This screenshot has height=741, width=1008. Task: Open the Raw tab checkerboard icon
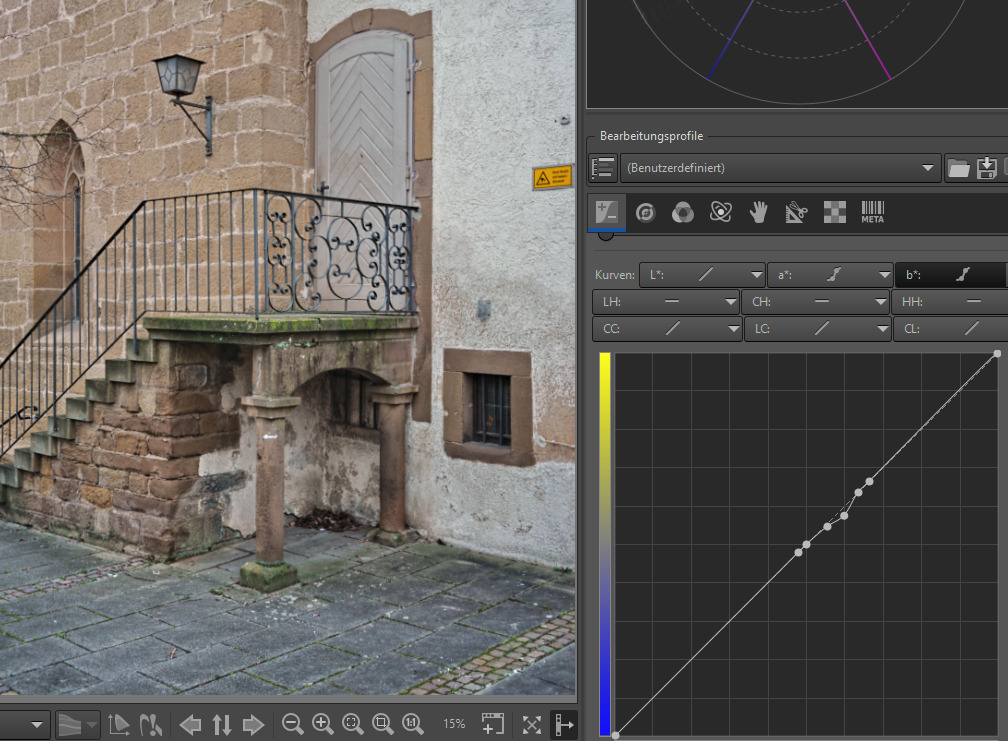[x=834, y=212]
